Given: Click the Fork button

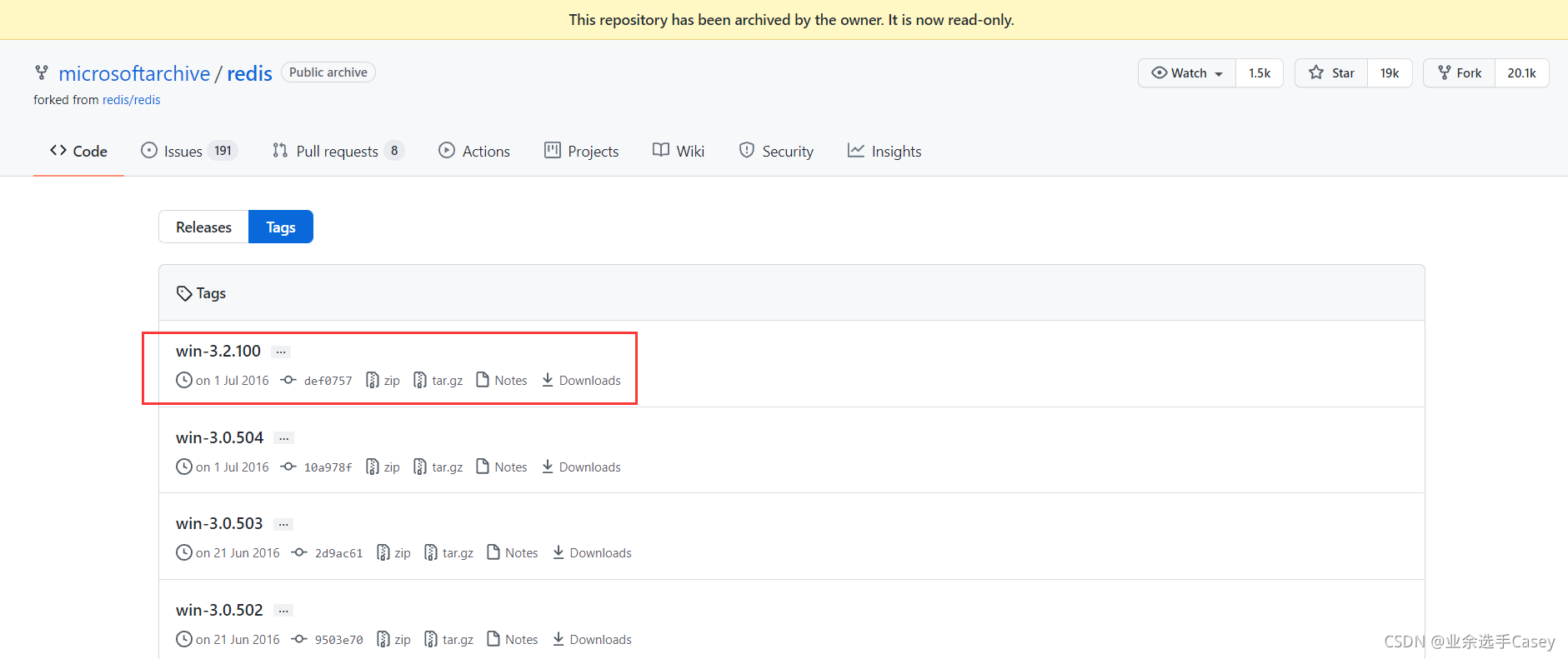Looking at the screenshot, I should 1460,72.
